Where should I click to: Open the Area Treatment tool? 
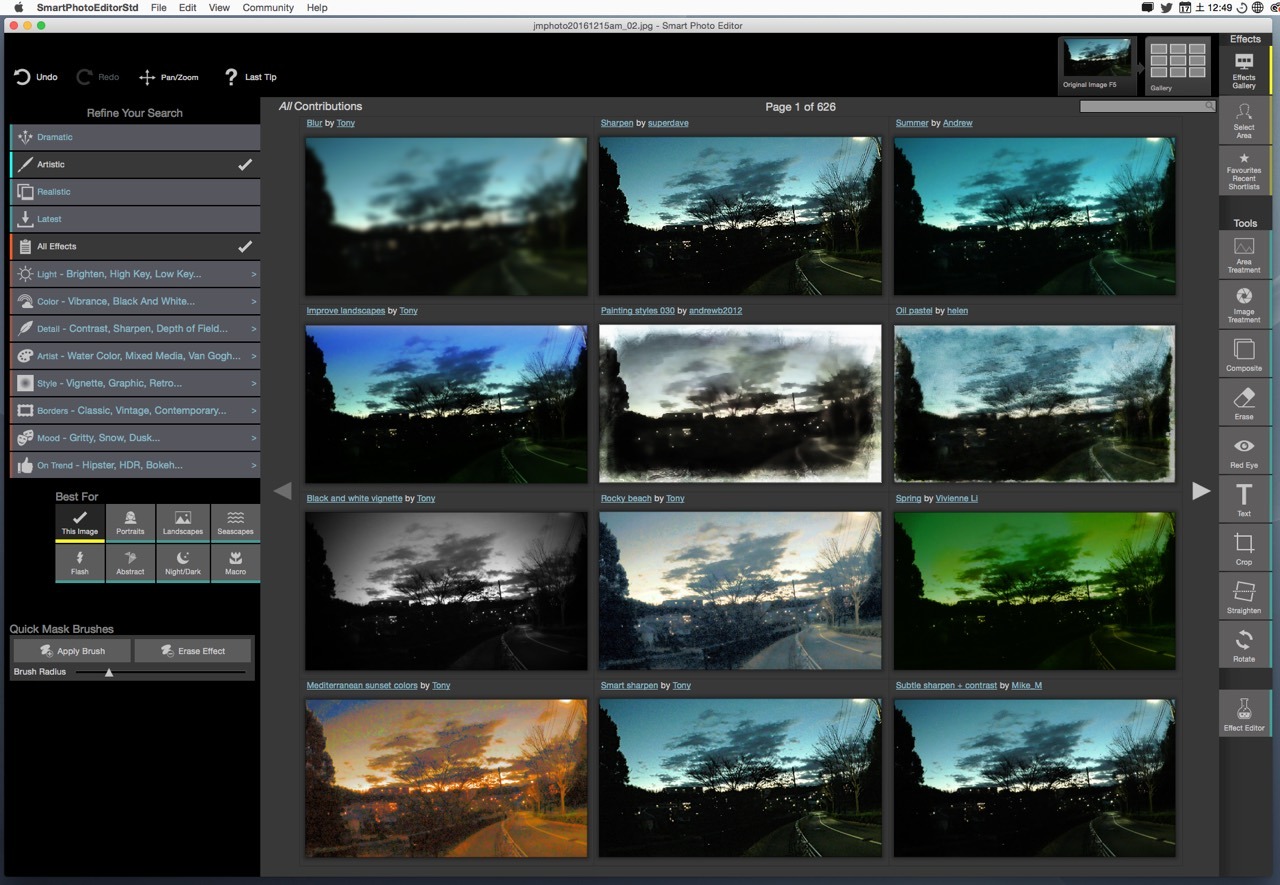(x=1244, y=255)
